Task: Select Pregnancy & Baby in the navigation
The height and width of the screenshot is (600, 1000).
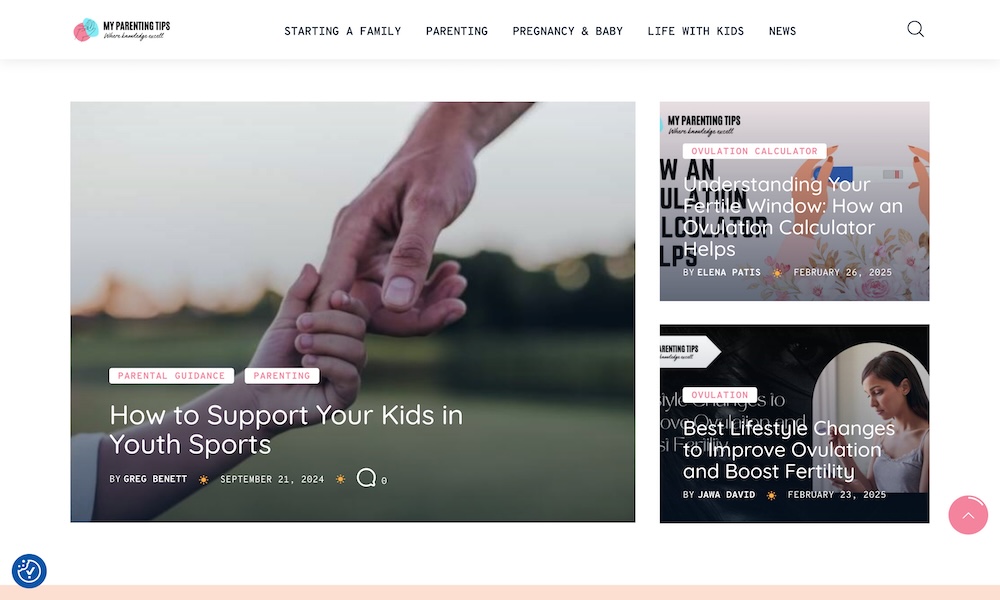Action: click(568, 31)
